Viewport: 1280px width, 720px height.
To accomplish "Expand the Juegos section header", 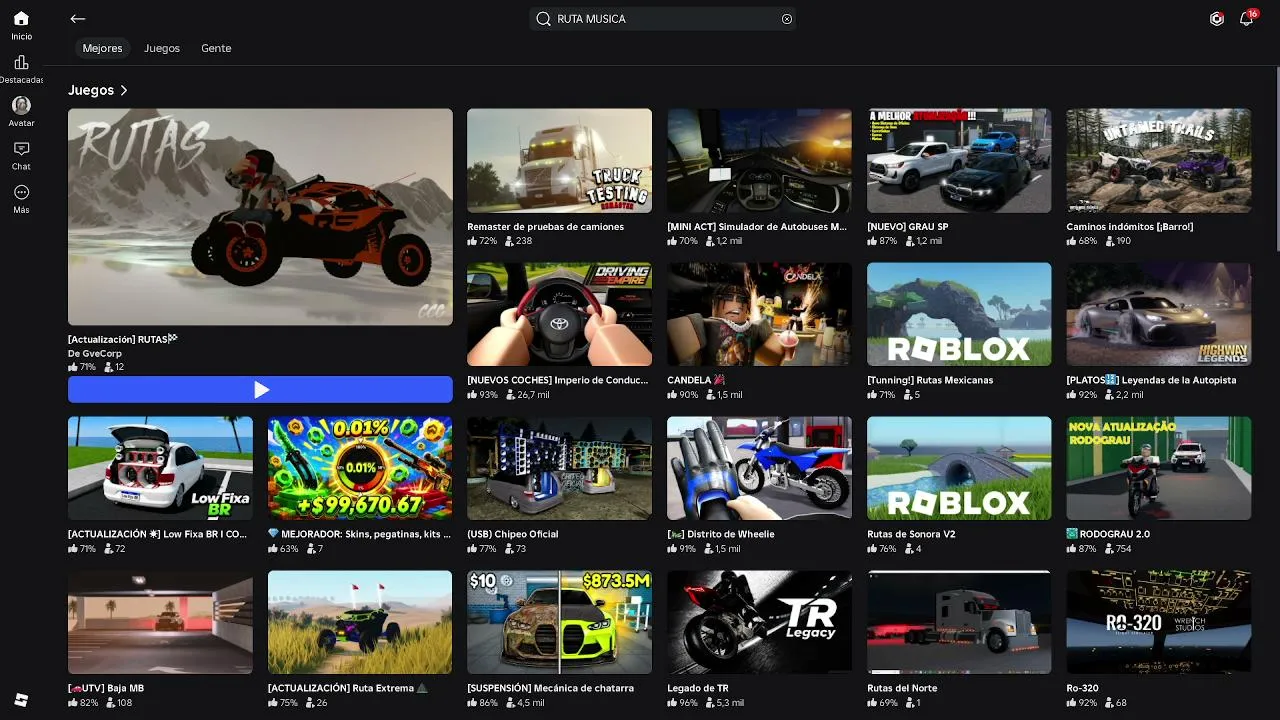I will click(x=98, y=90).
